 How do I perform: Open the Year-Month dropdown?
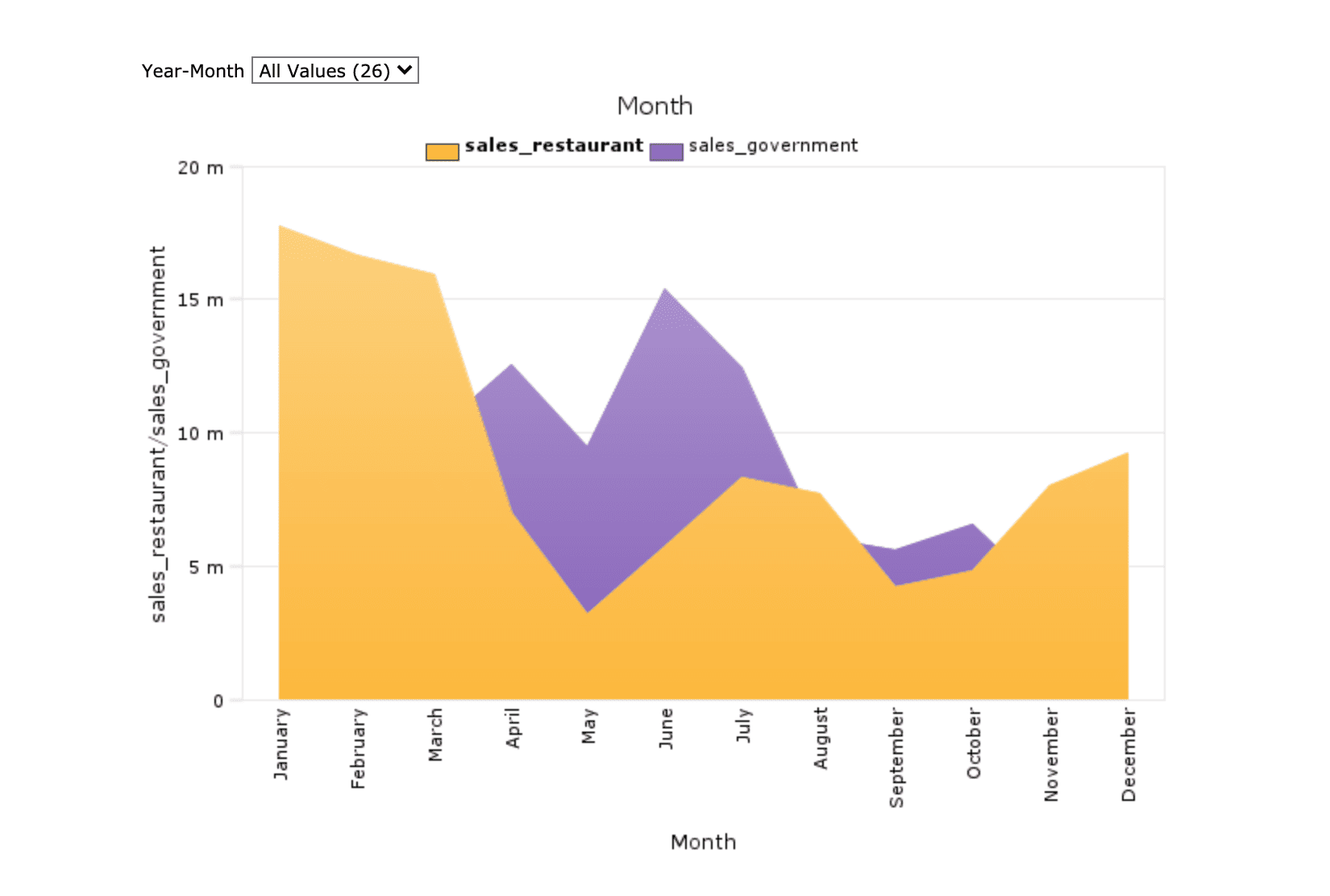(335, 71)
